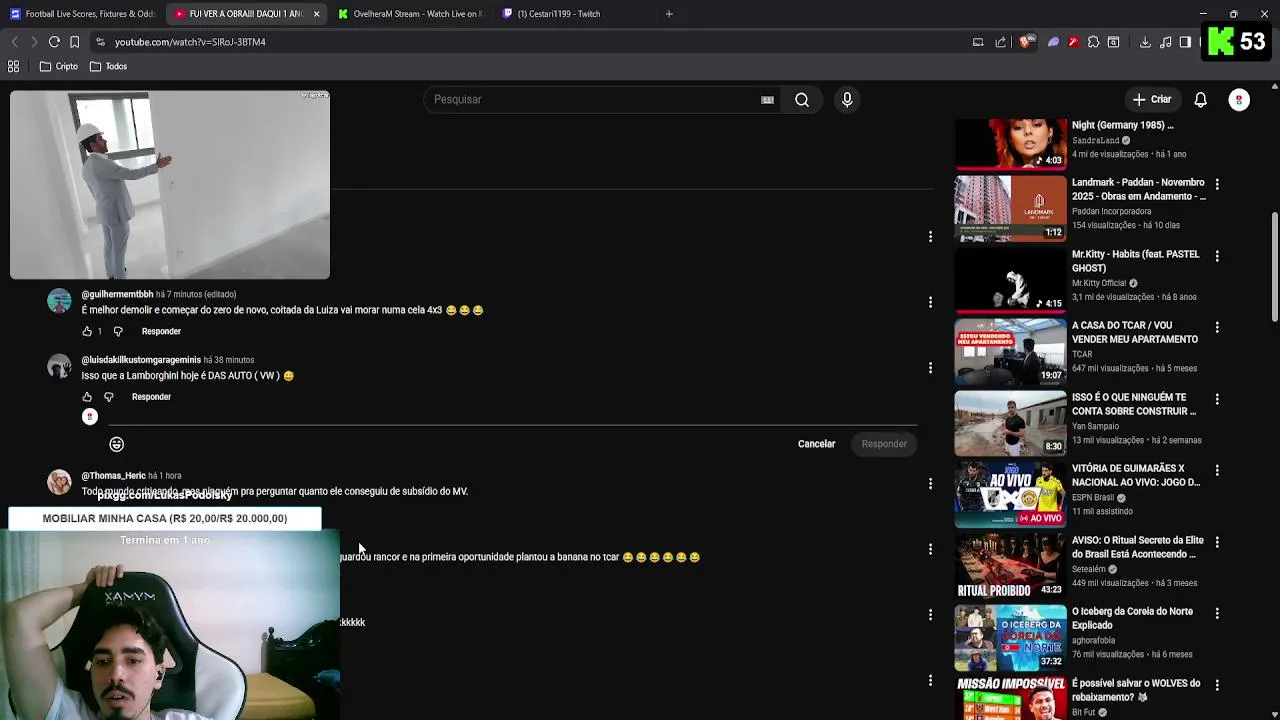The height and width of the screenshot is (720, 1280).
Task: Open the extensions puzzle icon
Action: pyautogui.click(x=1093, y=42)
